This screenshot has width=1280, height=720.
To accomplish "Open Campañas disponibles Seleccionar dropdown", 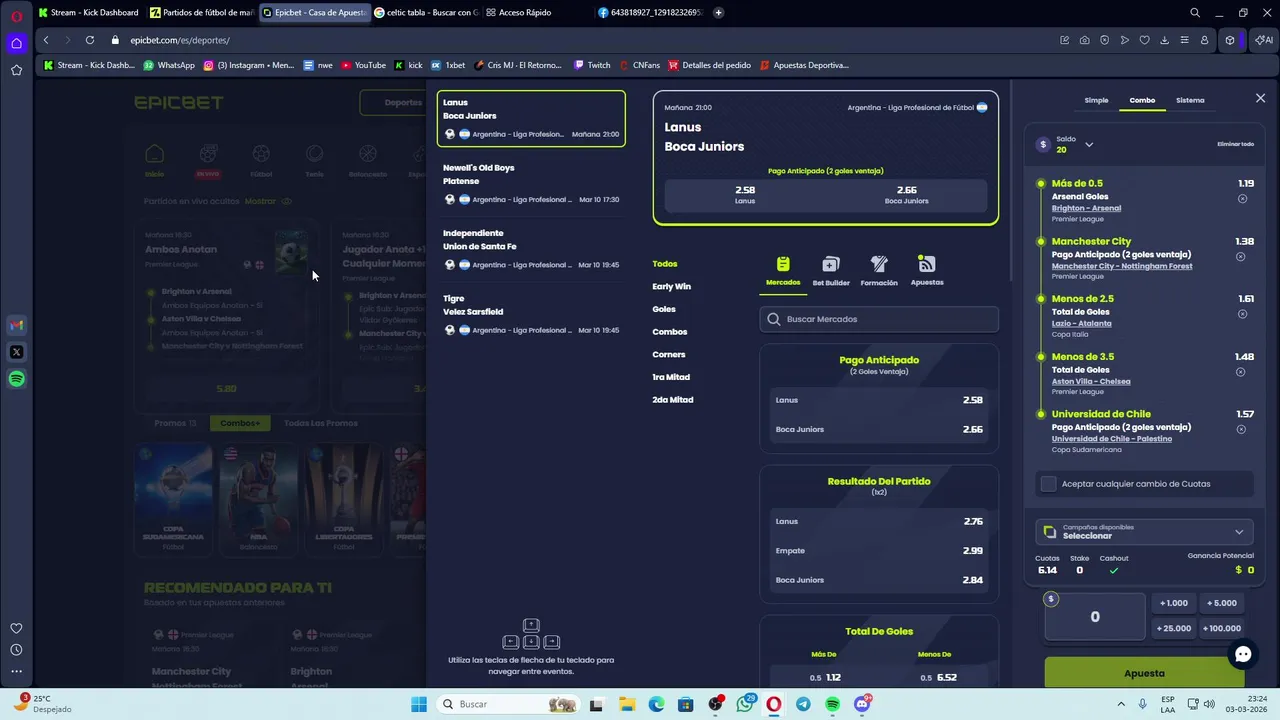I will pyautogui.click(x=1144, y=531).
